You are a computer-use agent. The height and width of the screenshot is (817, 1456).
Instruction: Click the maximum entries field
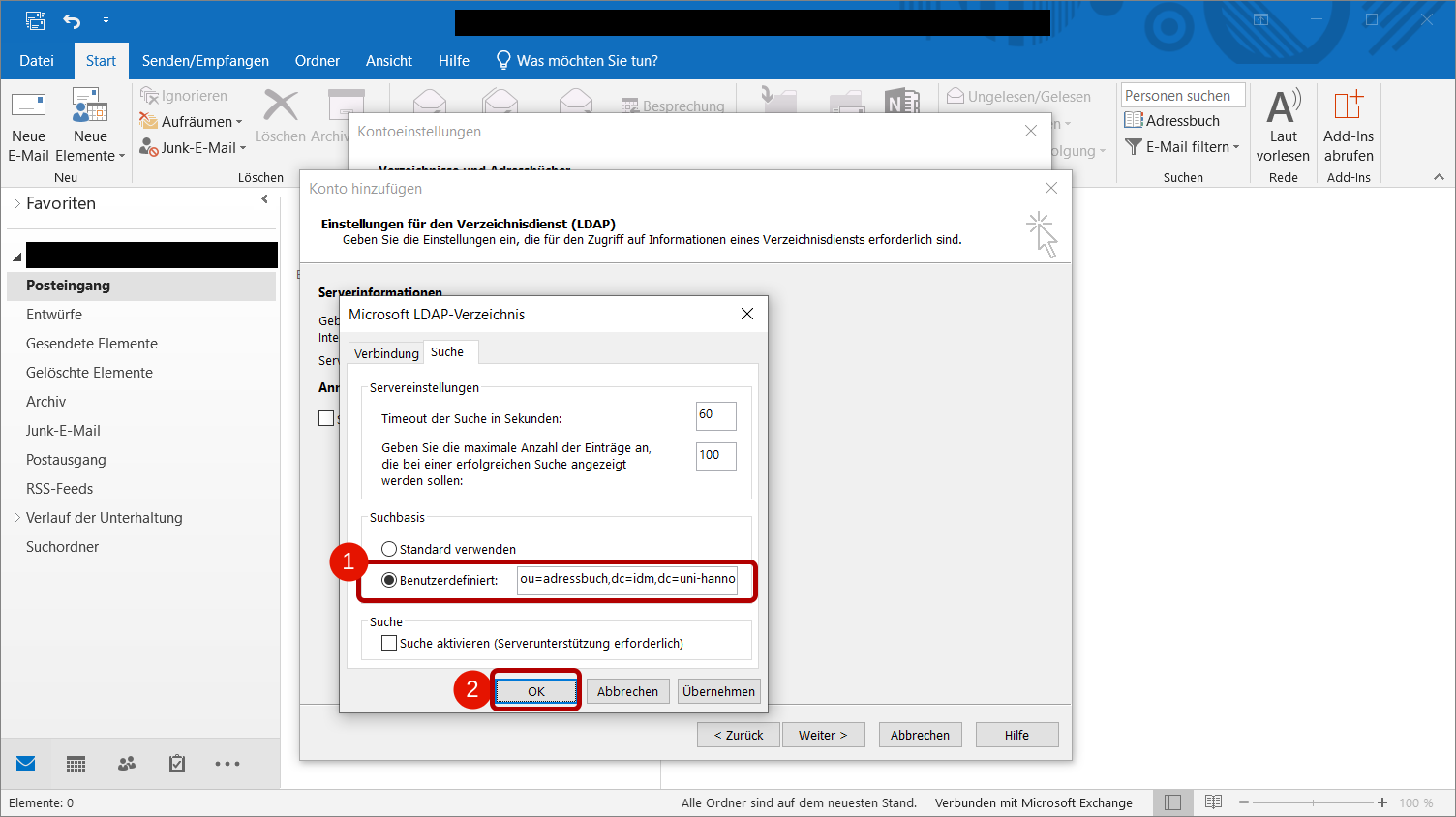click(x=716, y=456)
